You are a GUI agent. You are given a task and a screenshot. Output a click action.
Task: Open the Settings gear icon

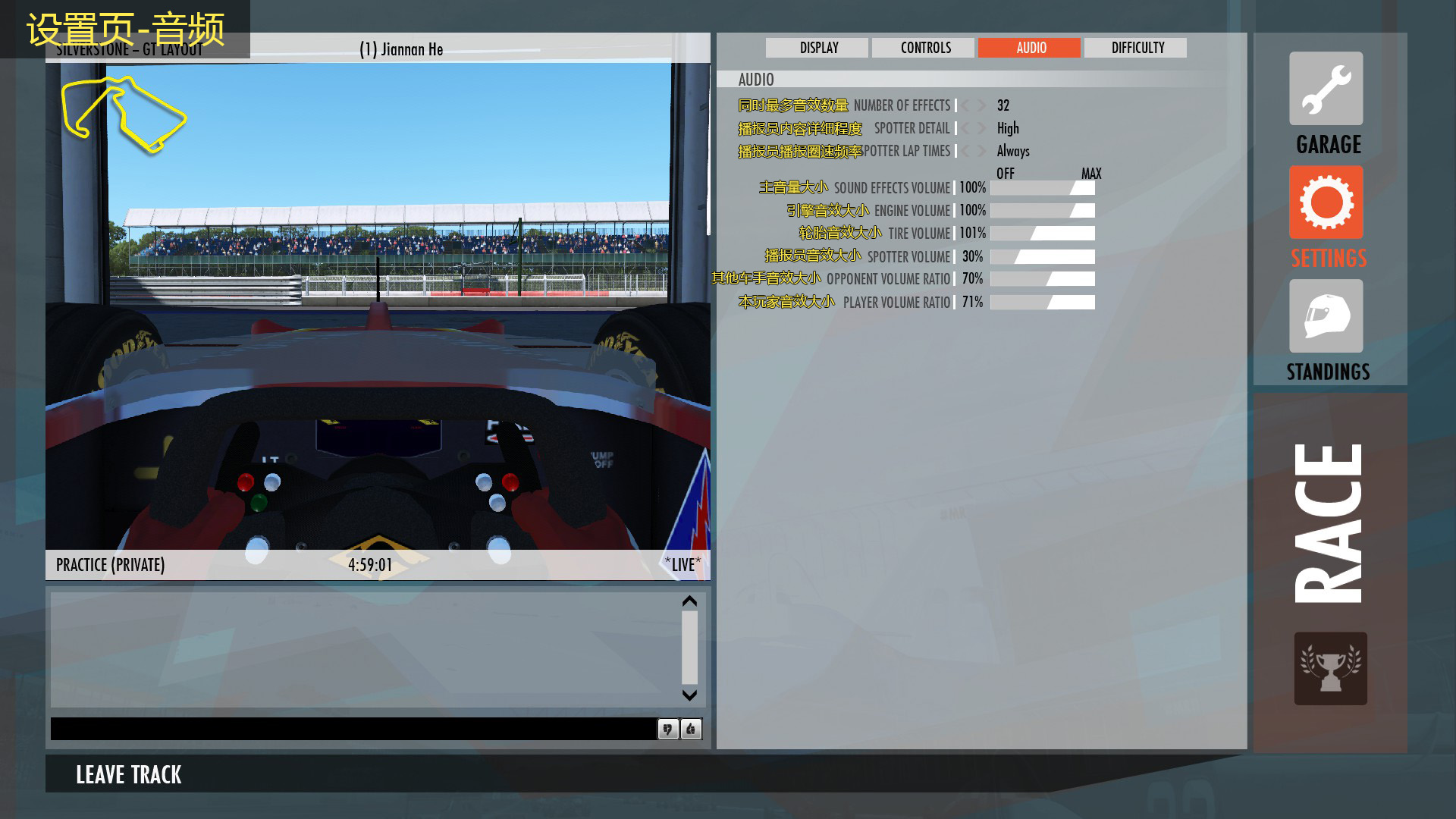click(x=1326, y=202)
